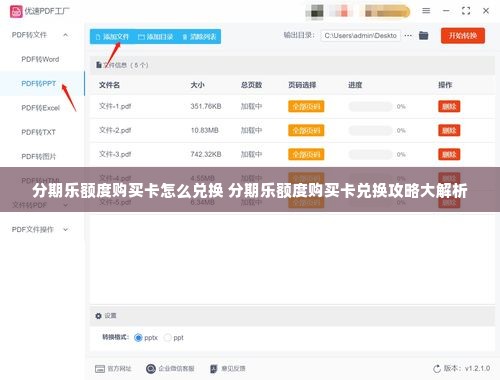Select the pptx output format radio button
Image resolution: width=500 pixels, height=380 pixels.
(138, 338)
